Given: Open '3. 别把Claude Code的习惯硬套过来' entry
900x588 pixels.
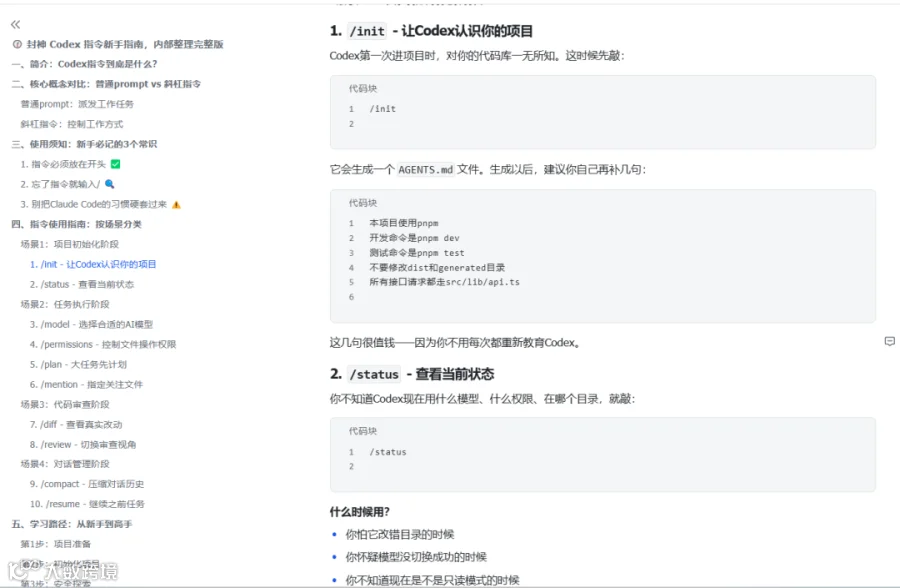Looking at the screenshot, I should click(100, 204).
